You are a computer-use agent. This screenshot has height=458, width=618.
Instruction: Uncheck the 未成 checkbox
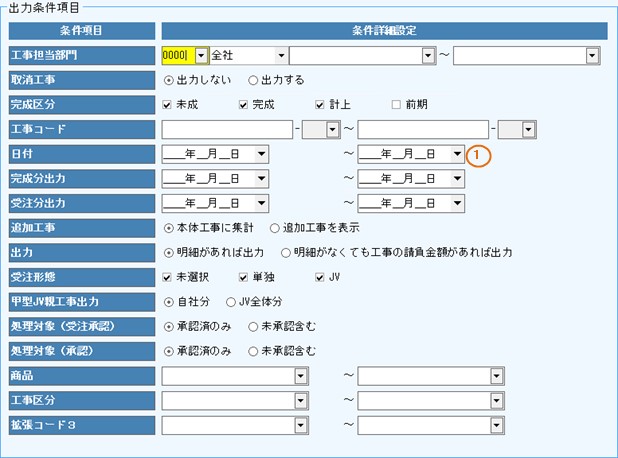click(167, 104)
